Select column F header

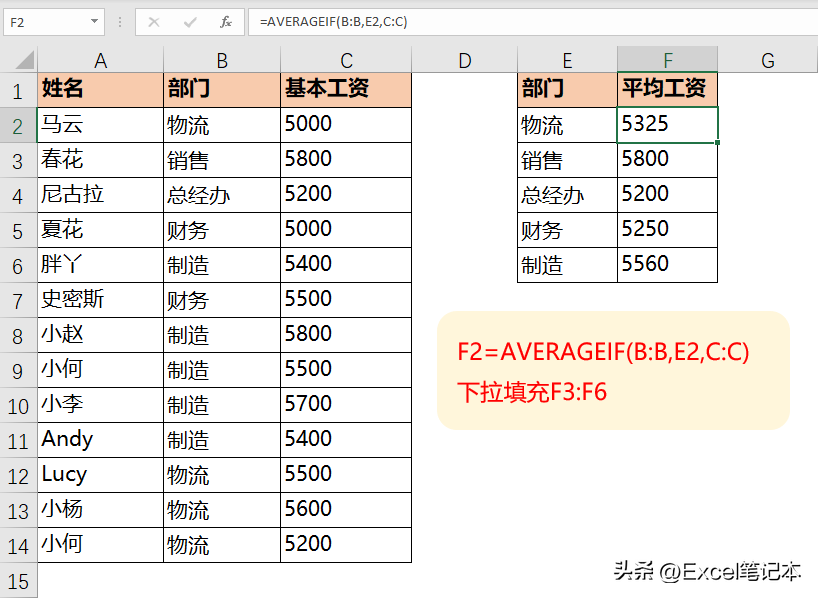(x=667, y=59)
